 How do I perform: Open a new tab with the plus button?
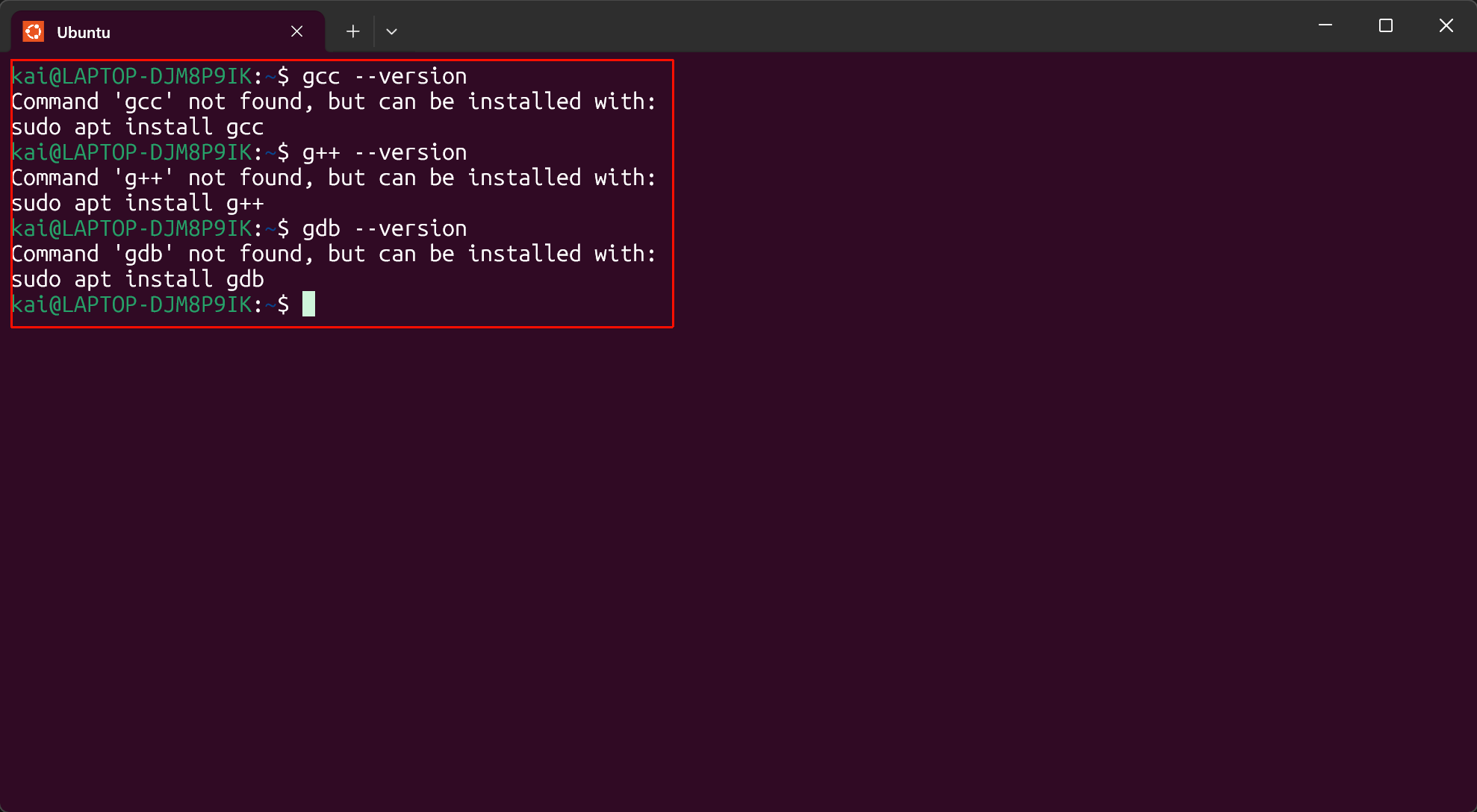click(x=352, y=31)
